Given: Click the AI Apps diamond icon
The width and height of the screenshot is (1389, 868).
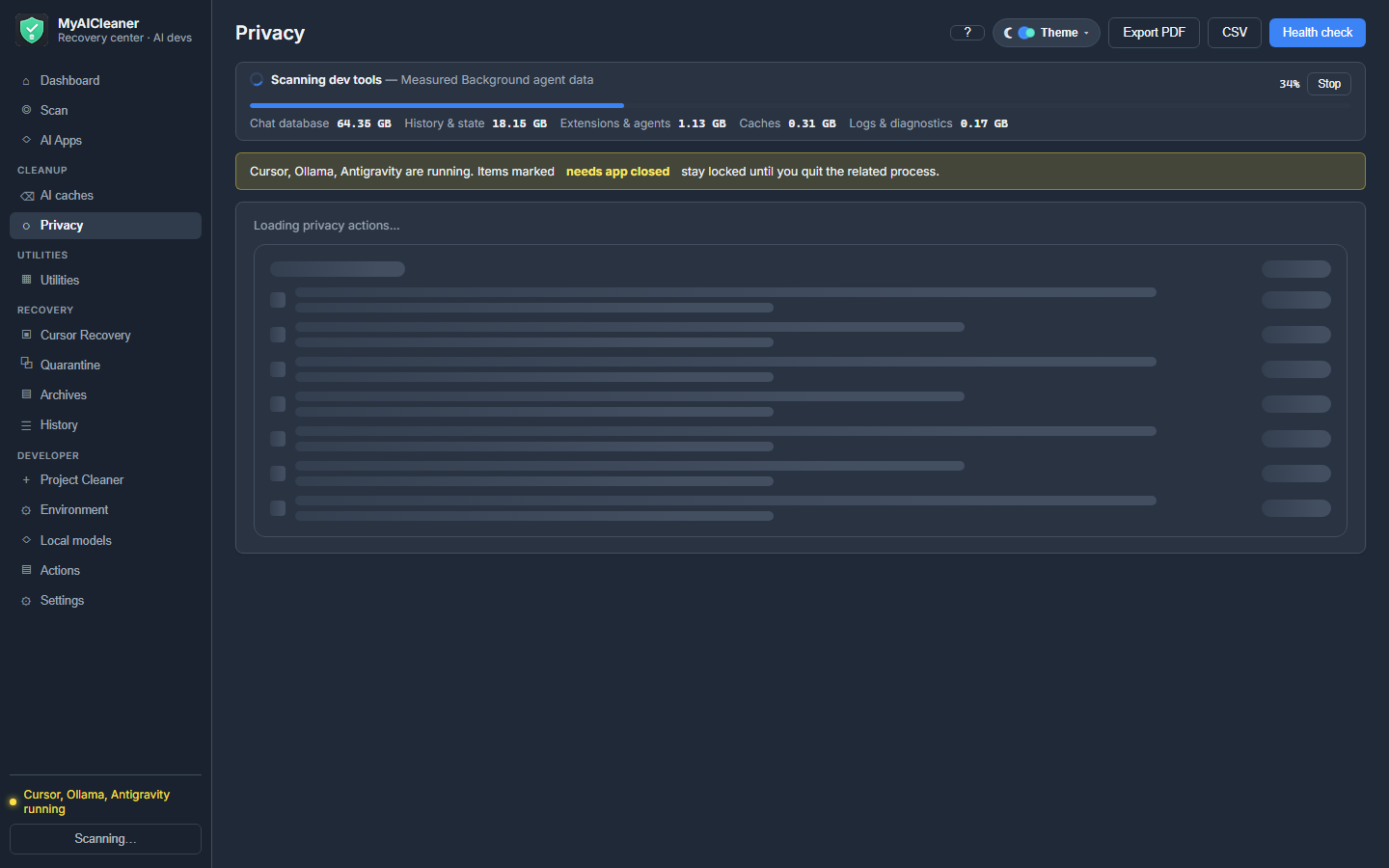Looking at the screenshot, I should coord(26,140).
